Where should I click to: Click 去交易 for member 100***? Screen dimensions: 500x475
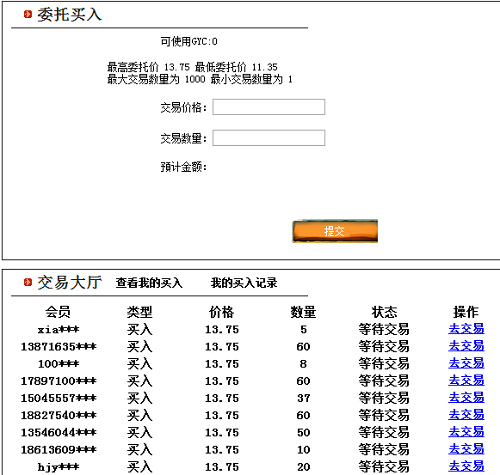466,364
